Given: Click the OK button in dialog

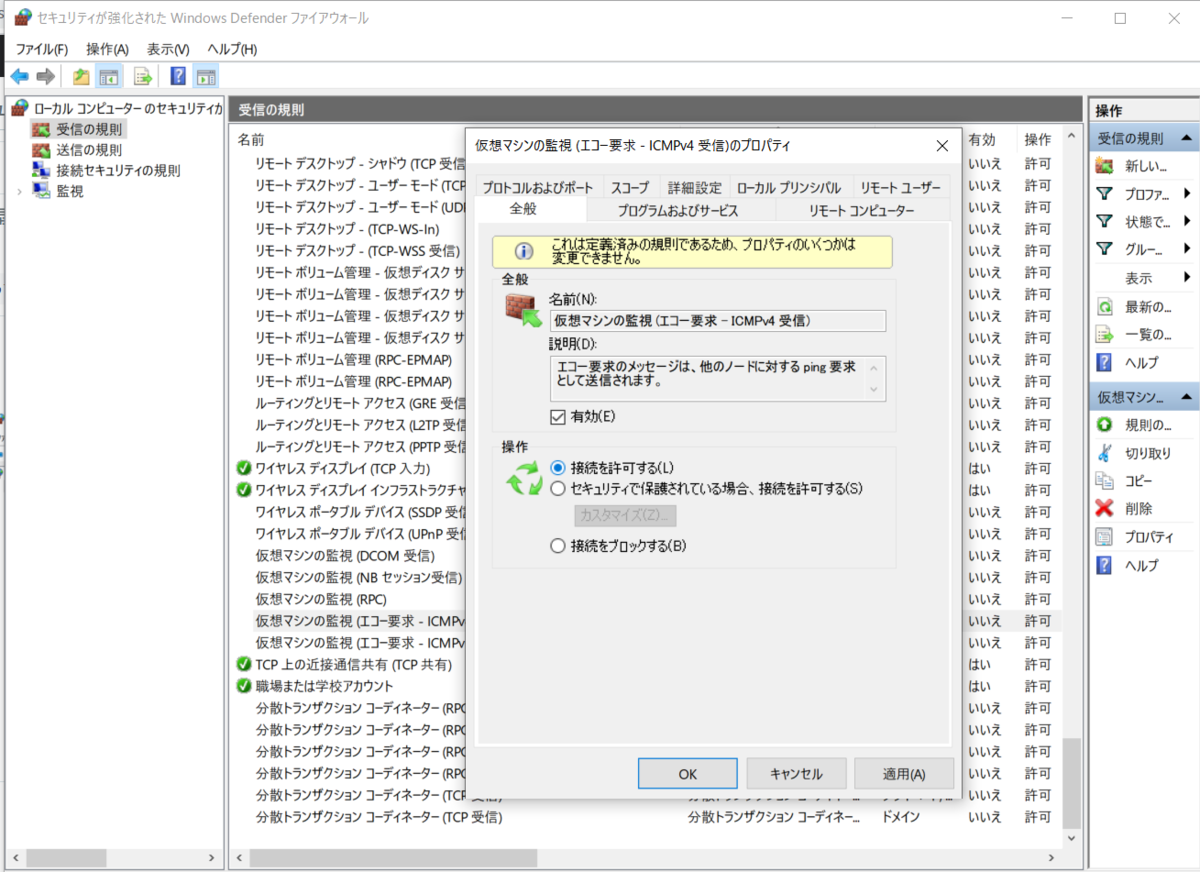Looking at the screenshot, I should pyautogui.click(x=687, y=773).
